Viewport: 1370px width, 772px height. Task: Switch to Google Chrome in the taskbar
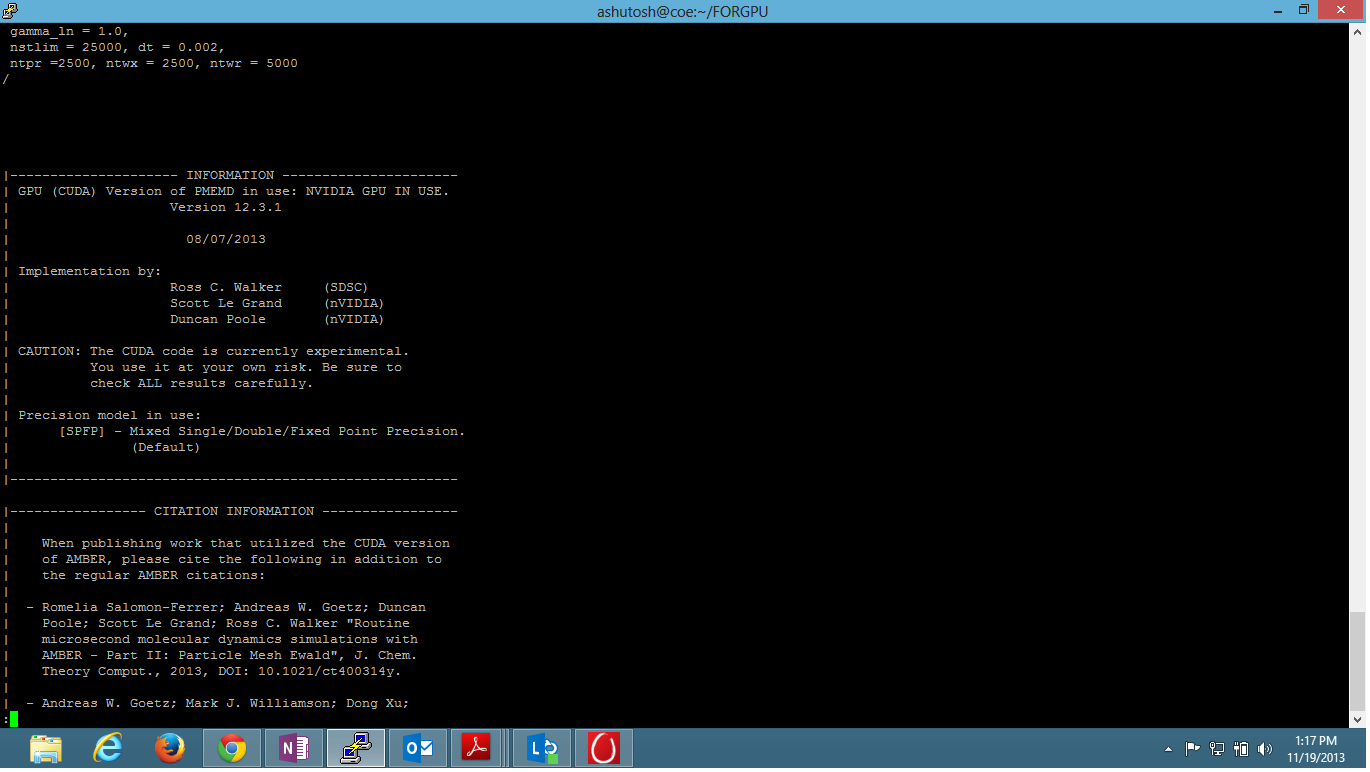pyautogui.click(x=232, y=748)
